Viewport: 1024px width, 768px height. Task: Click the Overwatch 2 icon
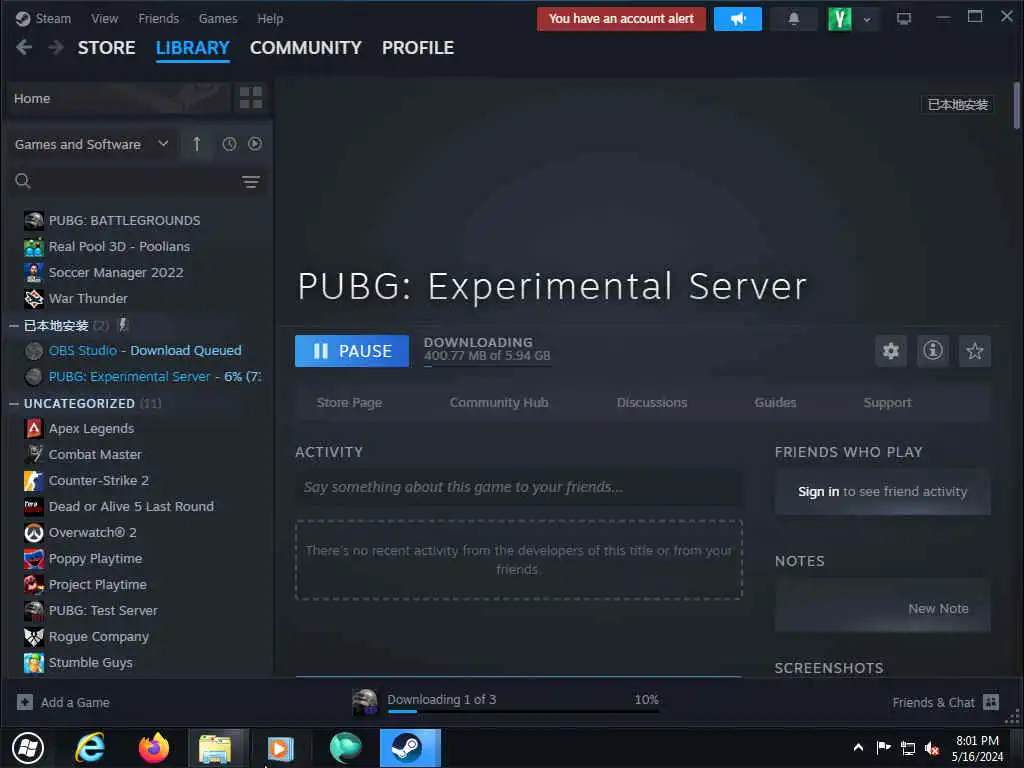coord(34,533)
